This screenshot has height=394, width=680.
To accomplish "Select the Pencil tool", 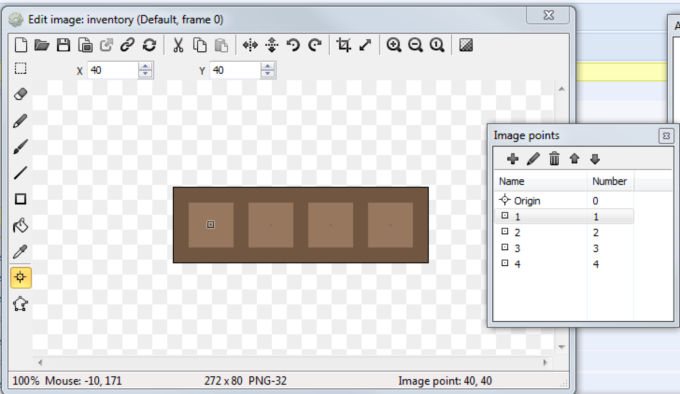I will pos(20,121).
